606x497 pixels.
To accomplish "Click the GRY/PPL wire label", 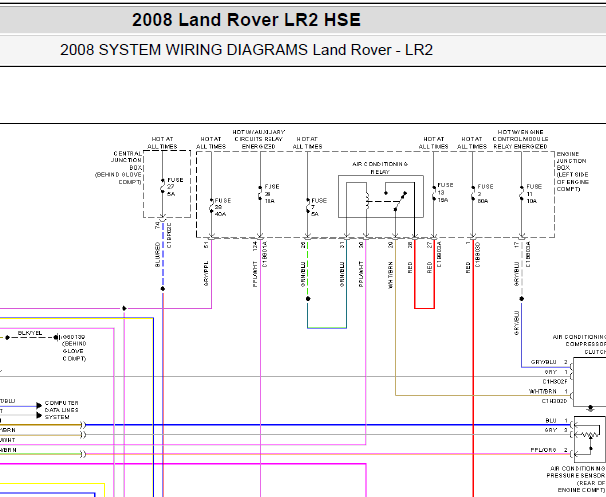I will [206, 273].
